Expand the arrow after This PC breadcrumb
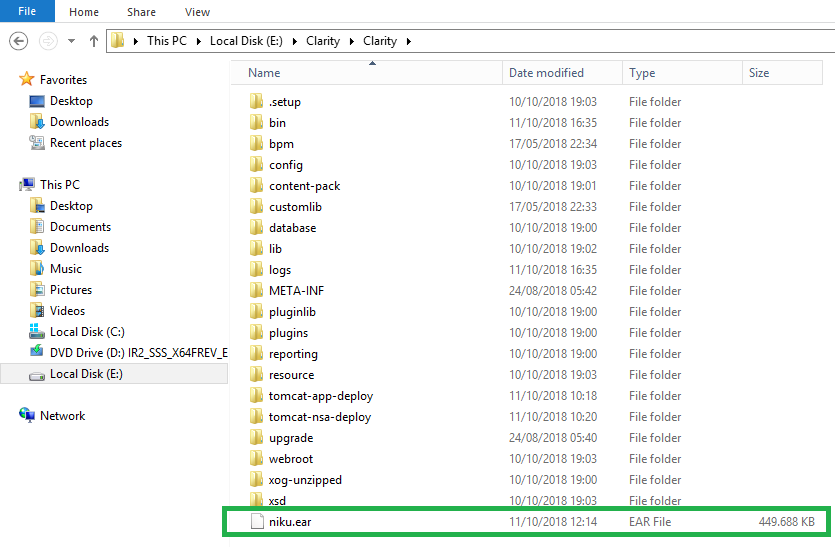The width and height of the screenshot is (835, 547). click(198, 42)
